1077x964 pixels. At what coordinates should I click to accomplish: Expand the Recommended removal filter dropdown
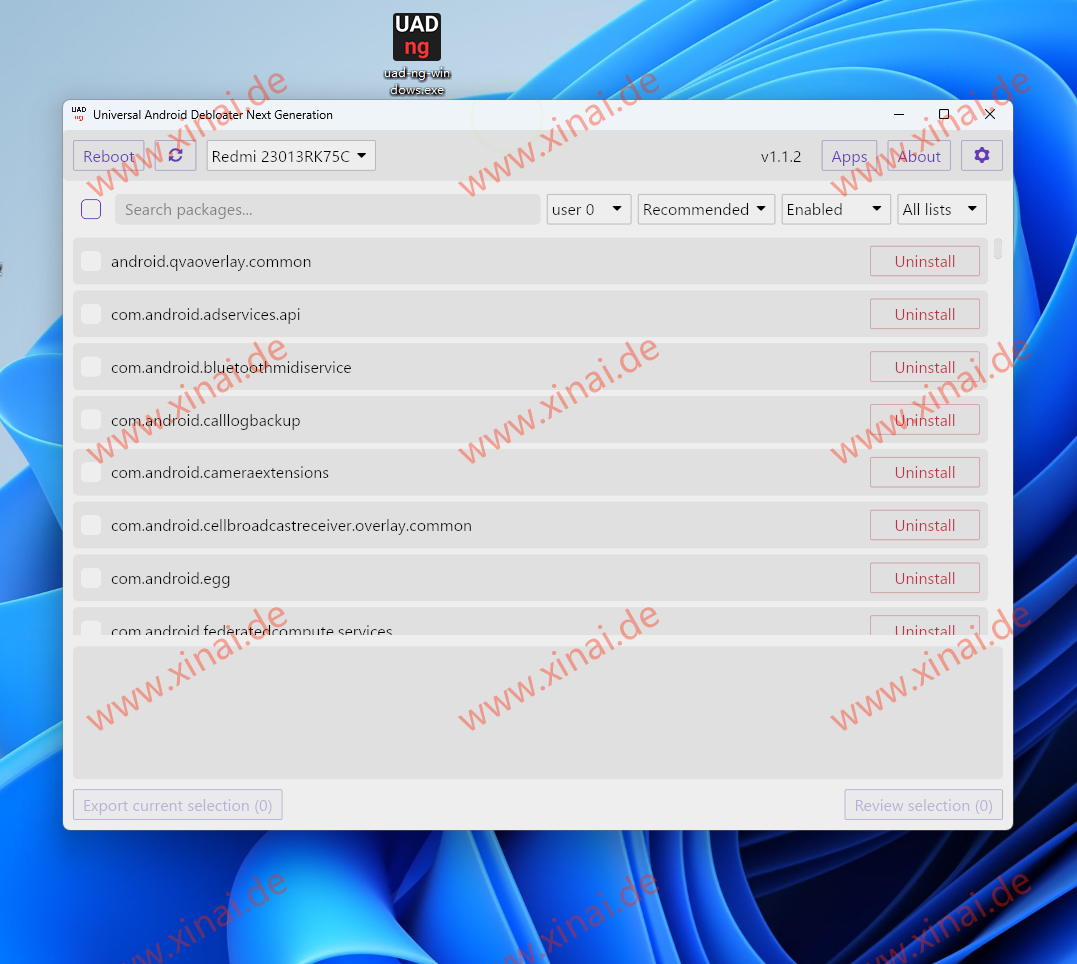tap(706, 210)
